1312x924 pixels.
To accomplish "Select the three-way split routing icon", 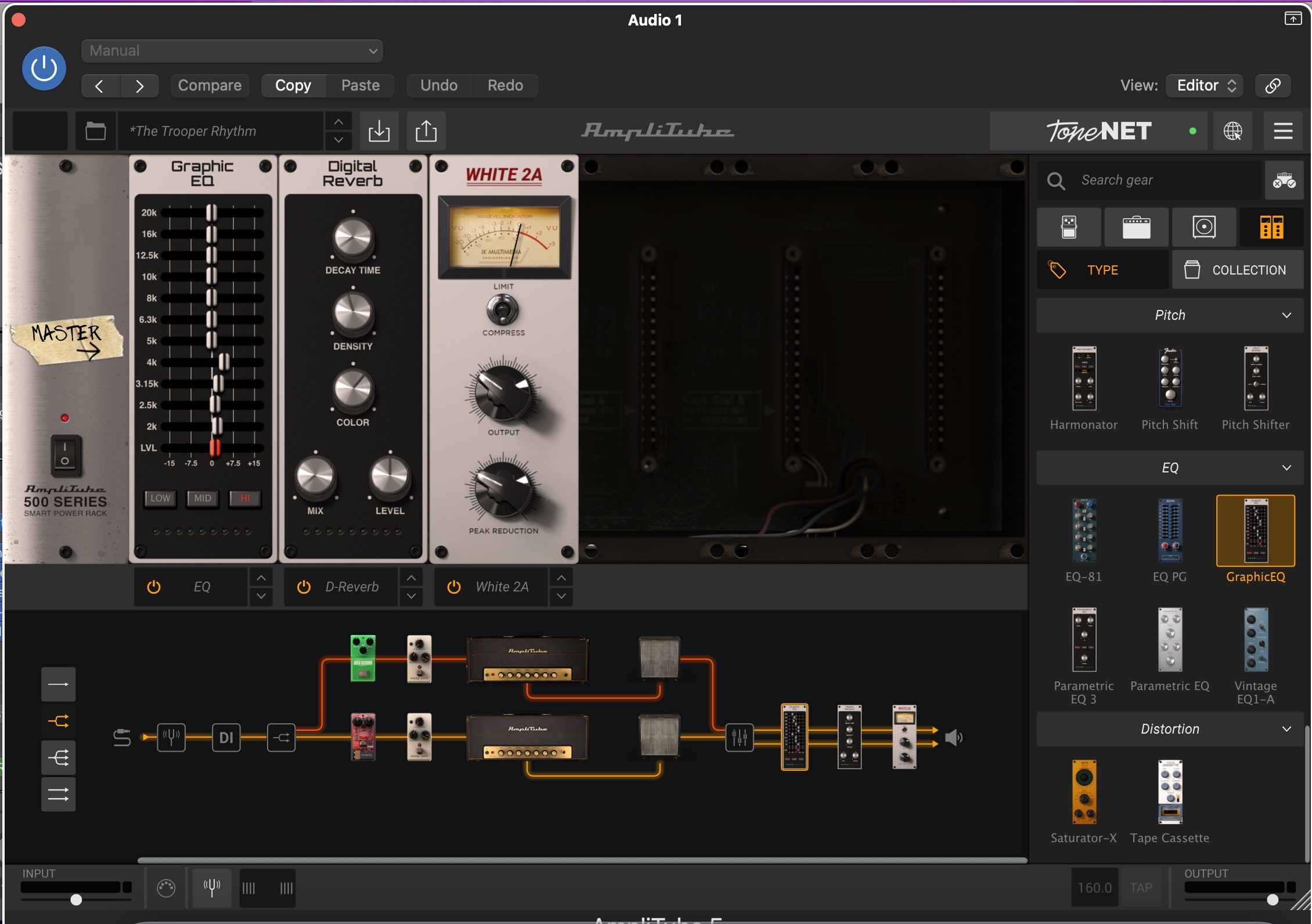I will (x=58, y=757).
